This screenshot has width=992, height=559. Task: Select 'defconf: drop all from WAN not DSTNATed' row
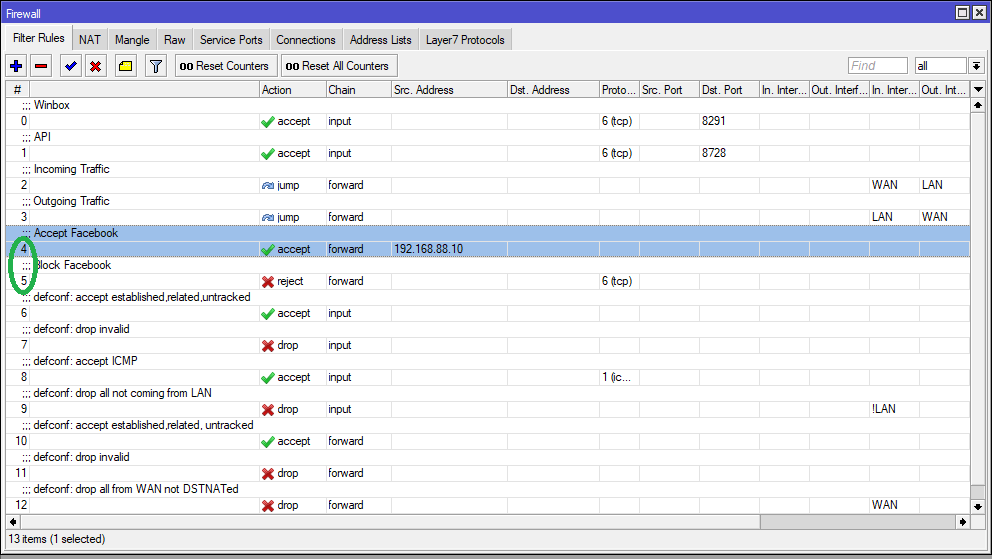tap(487, 489)
